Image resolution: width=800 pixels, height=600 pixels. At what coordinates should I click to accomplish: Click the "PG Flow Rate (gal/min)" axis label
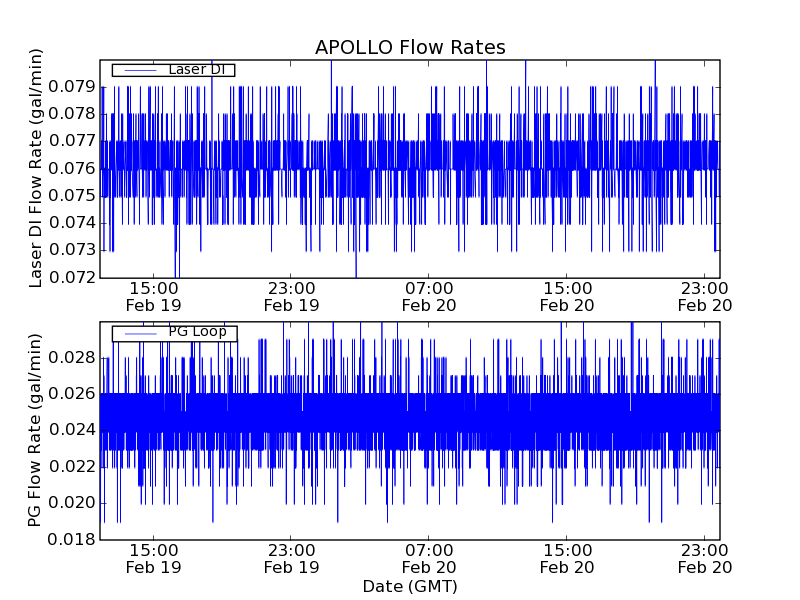[36, 431]
